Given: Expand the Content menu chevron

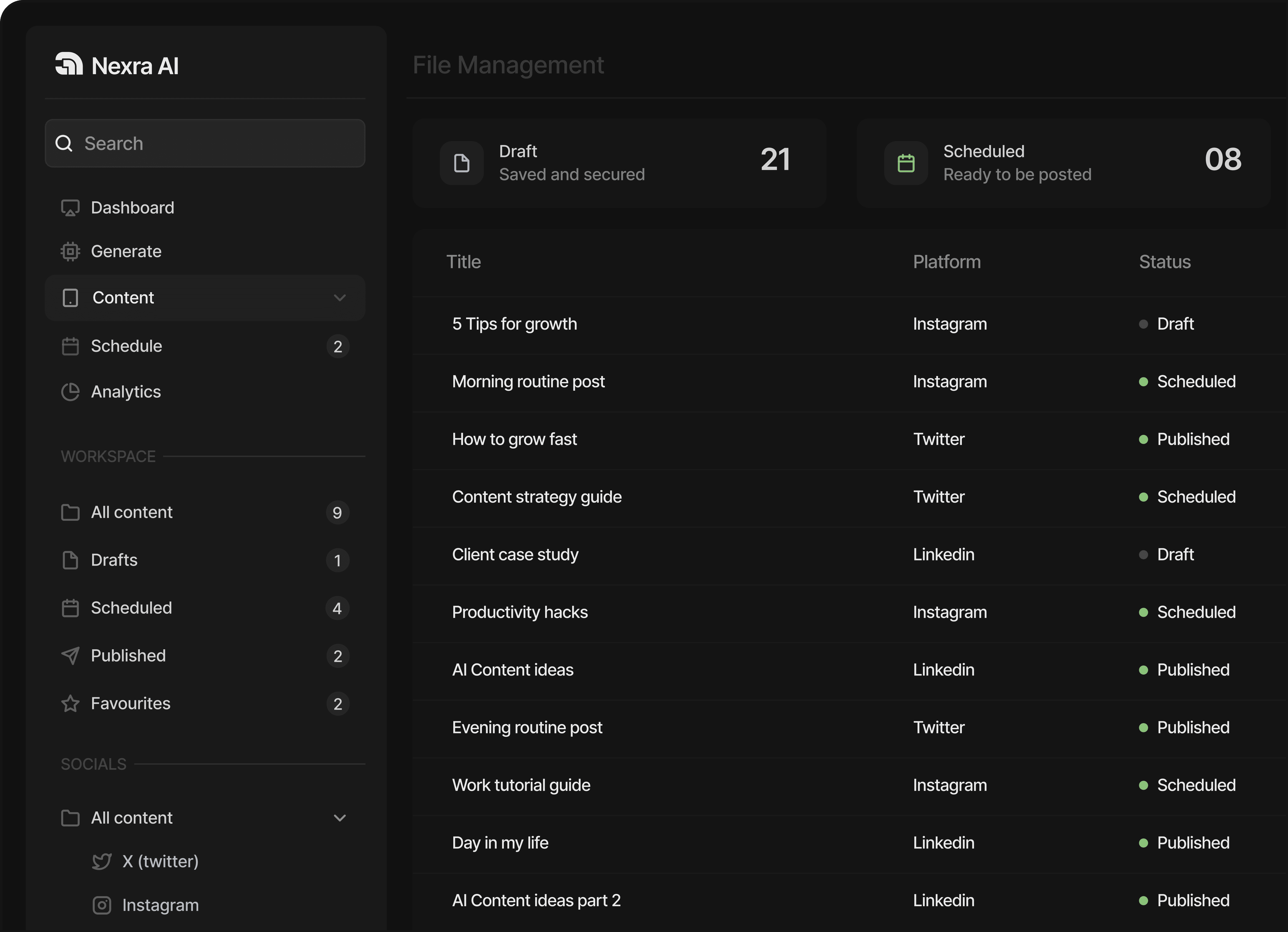Looking at the screenshot, I should pyautogui.click(x=339, y=298).
